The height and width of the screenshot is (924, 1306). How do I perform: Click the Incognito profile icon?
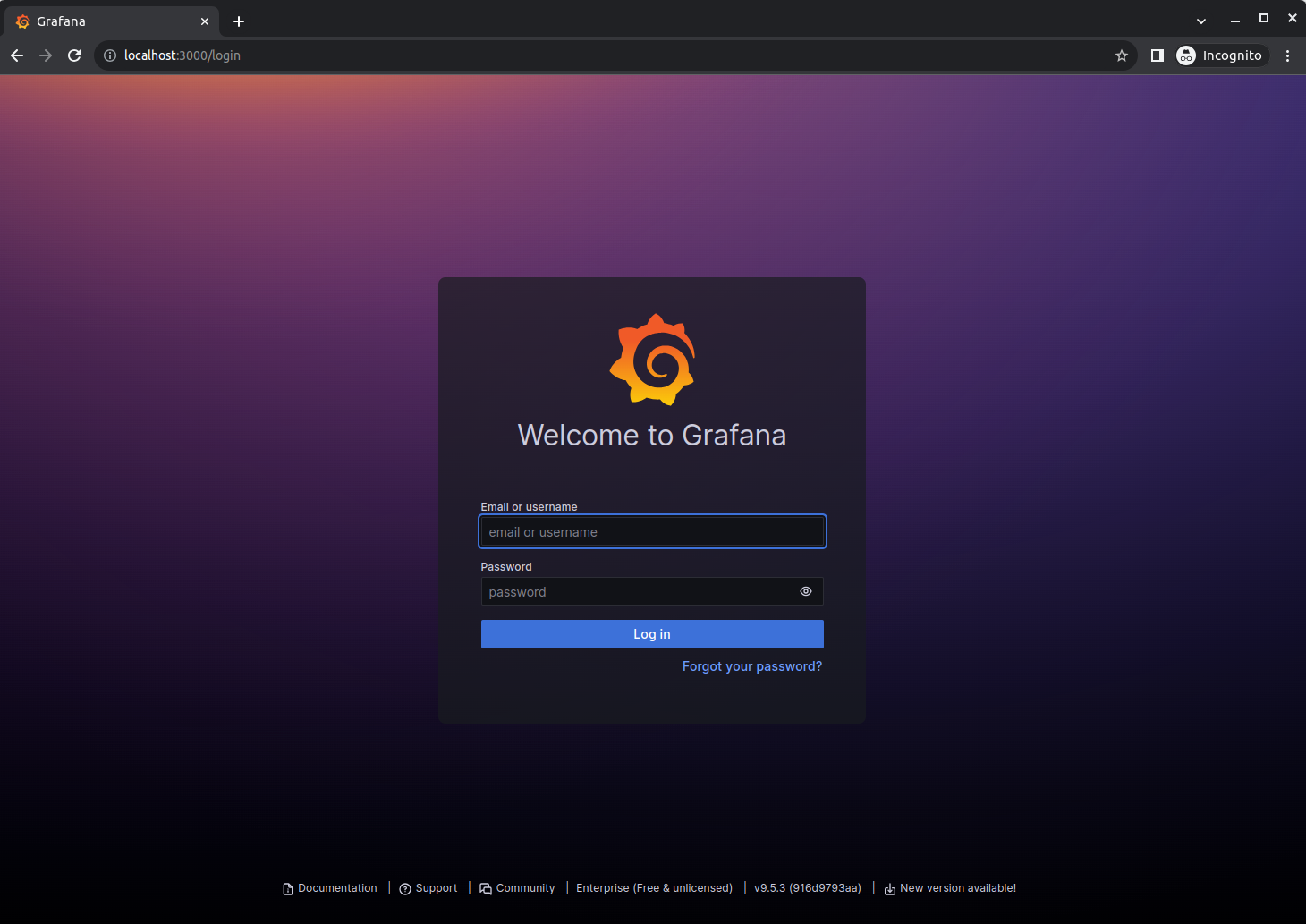tap(1185, 55)
